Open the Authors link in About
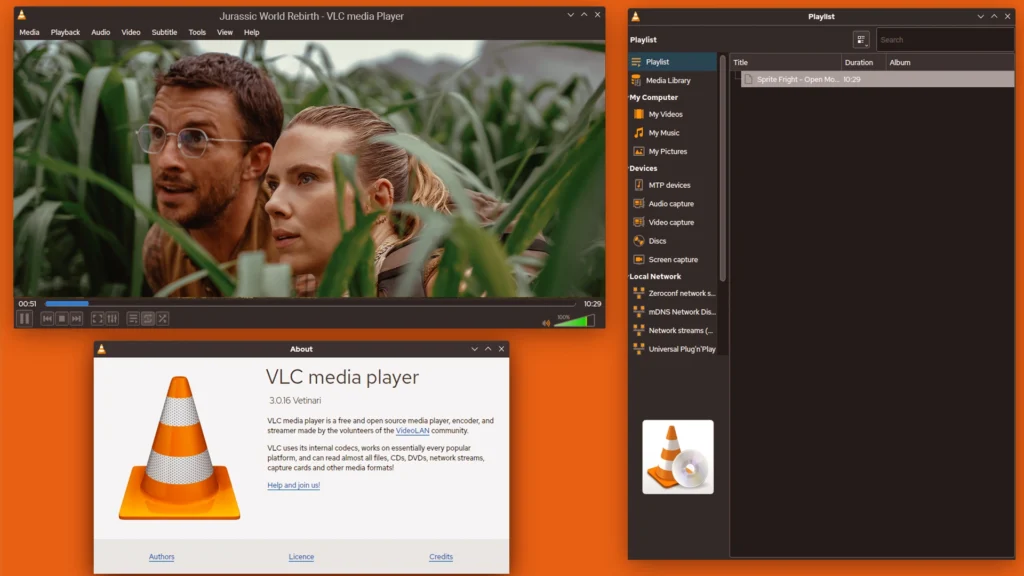The width and height of the screenshot is (1024, 576). click(x=161, y=557)
